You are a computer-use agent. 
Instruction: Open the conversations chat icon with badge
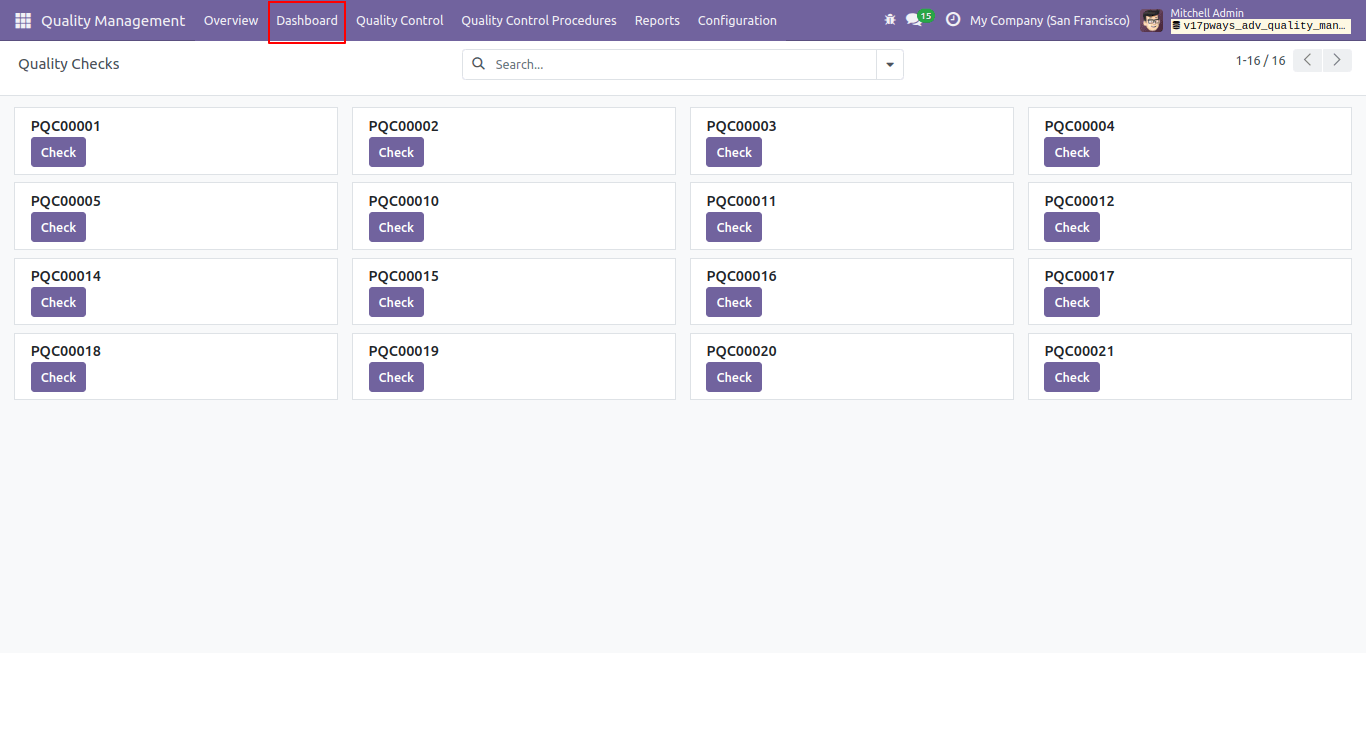tap(919, 19)
